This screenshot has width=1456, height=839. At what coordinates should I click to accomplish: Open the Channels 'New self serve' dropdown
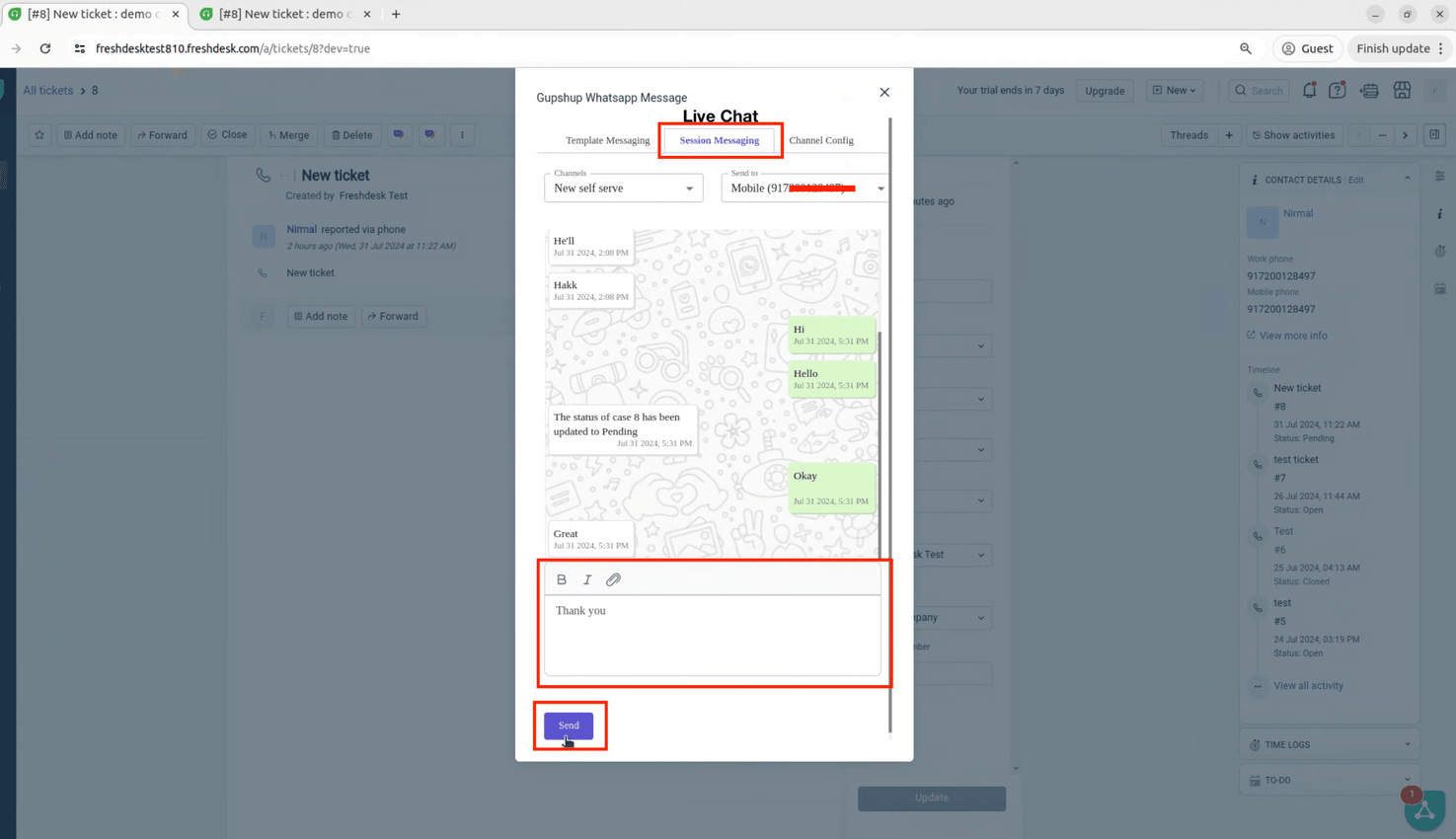(623, 188)
